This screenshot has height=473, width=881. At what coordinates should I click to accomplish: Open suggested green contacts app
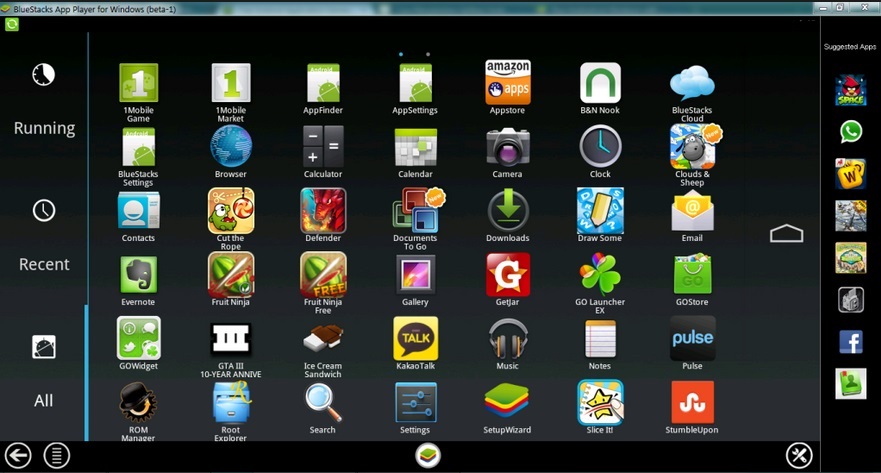[x=851, y=383]
